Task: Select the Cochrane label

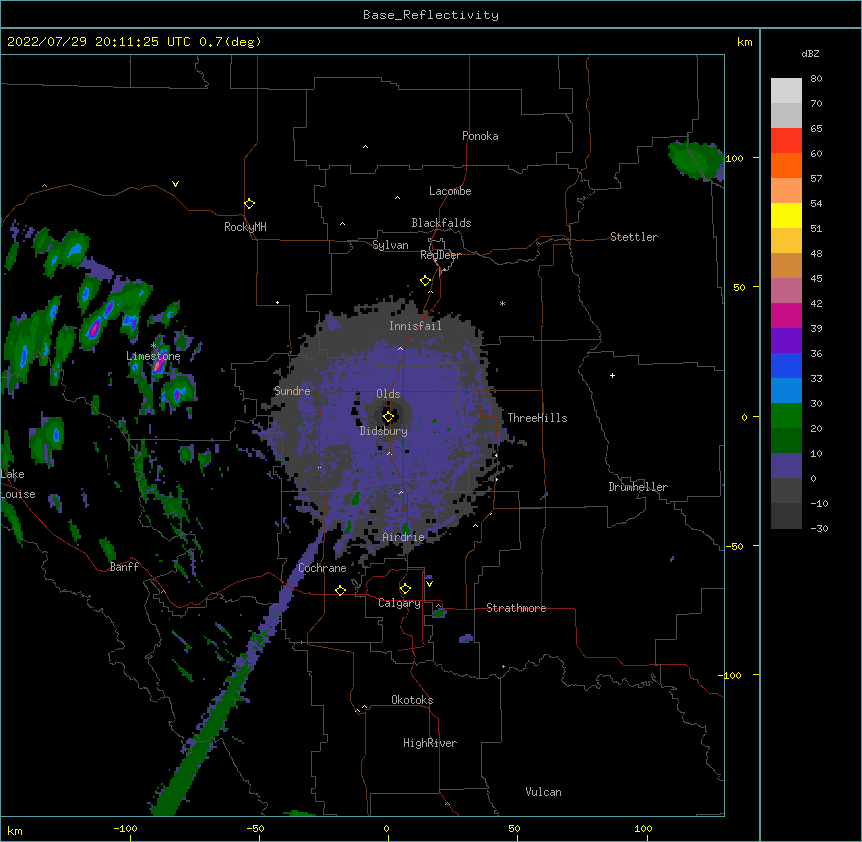Action: [x=322, y=568]
